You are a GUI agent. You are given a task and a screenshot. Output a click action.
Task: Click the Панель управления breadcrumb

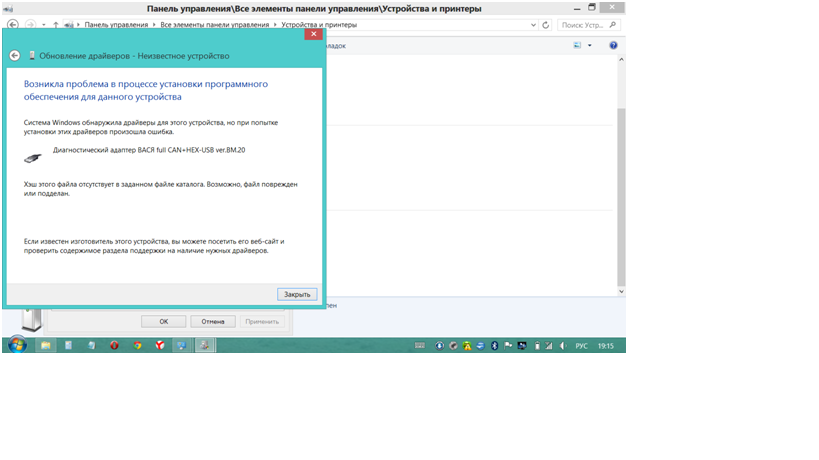pos(116,25)
